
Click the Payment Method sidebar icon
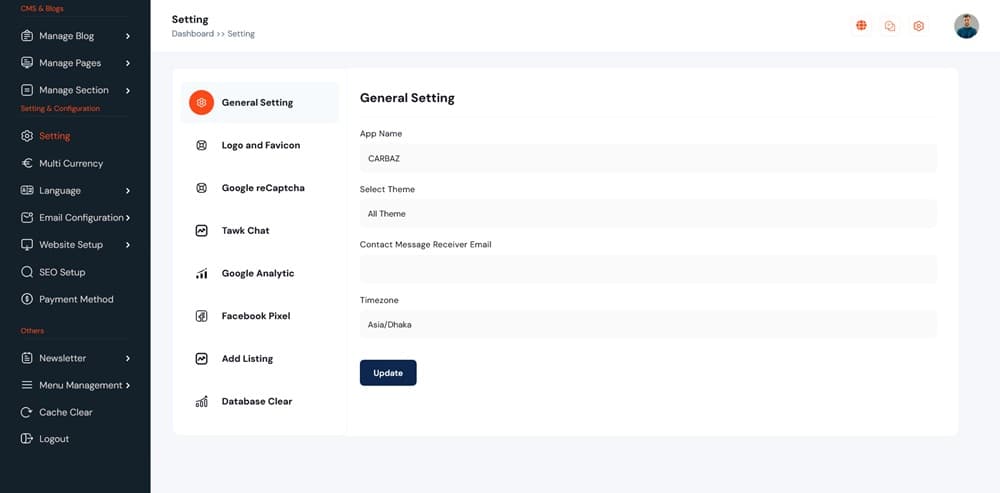(27, 299)
